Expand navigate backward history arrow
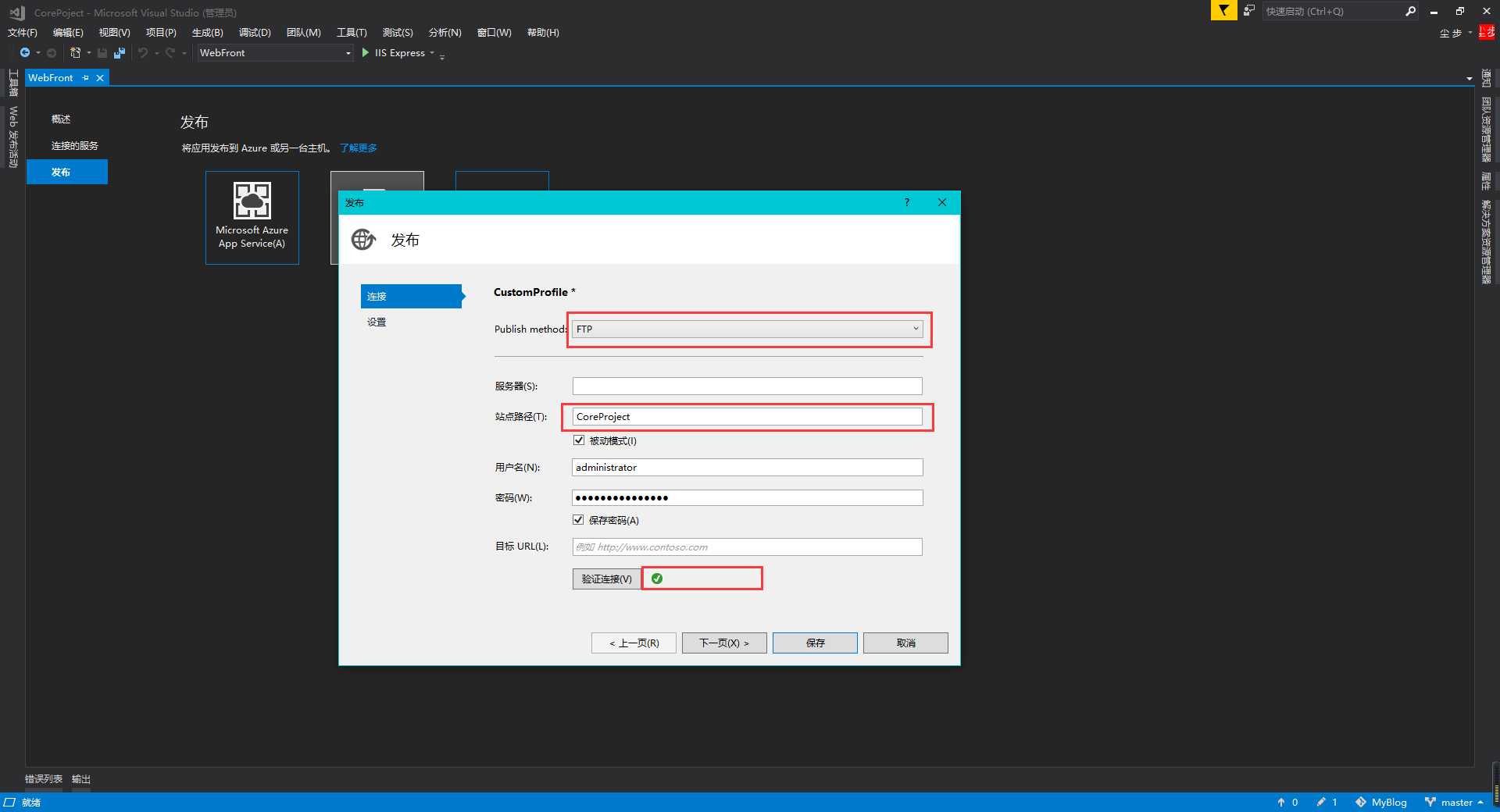 (x=38, y=53)
